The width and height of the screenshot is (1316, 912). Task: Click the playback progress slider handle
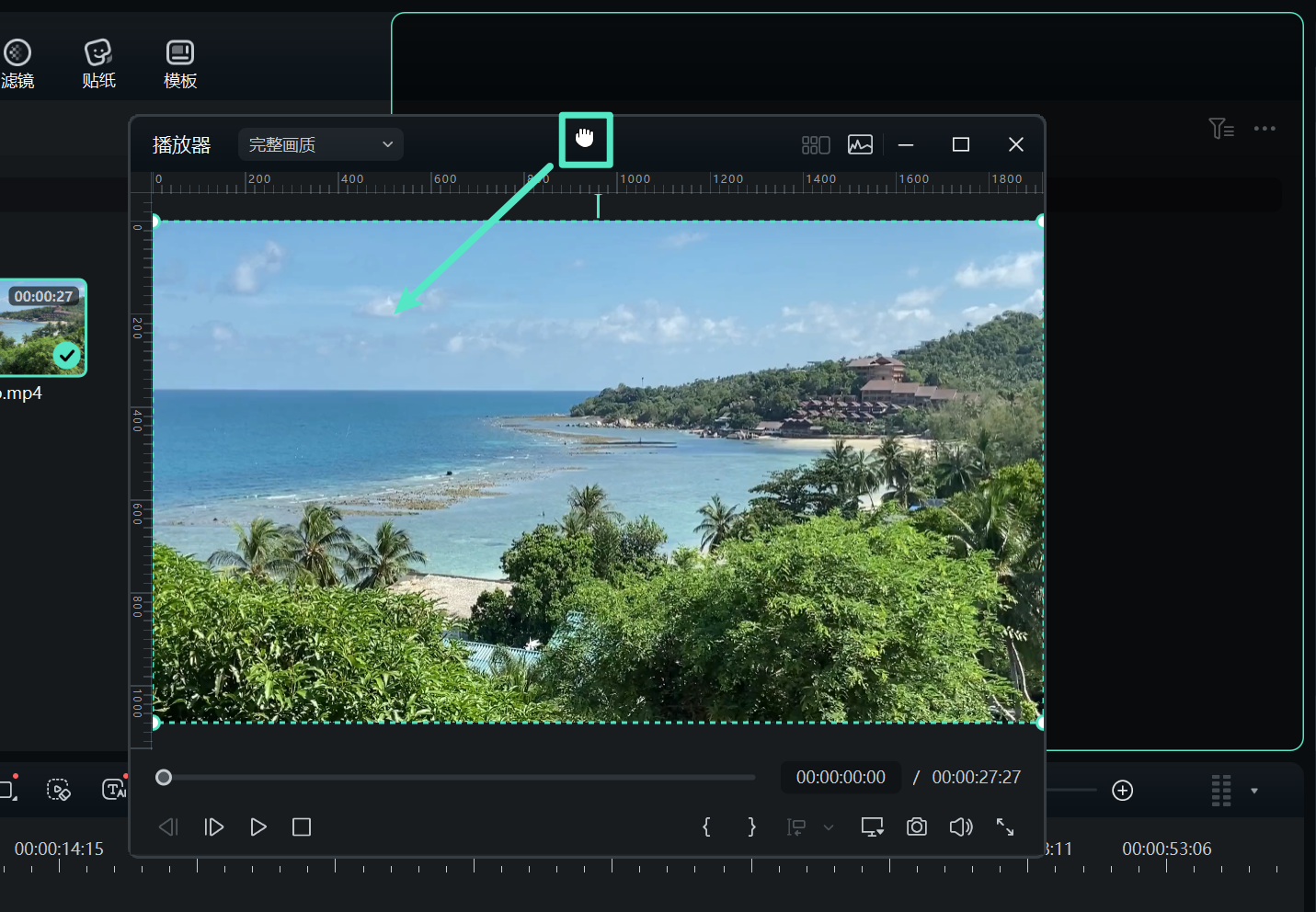coord(164,778)
